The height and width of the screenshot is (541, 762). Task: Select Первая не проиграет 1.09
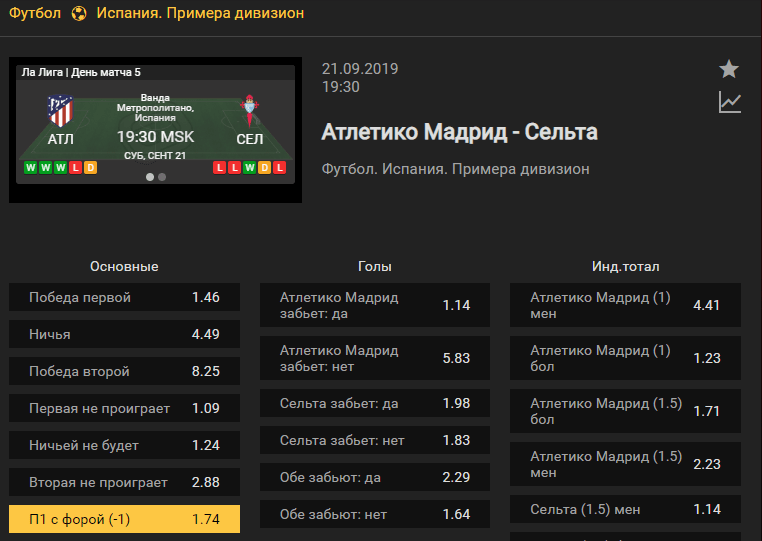point(124,408)
